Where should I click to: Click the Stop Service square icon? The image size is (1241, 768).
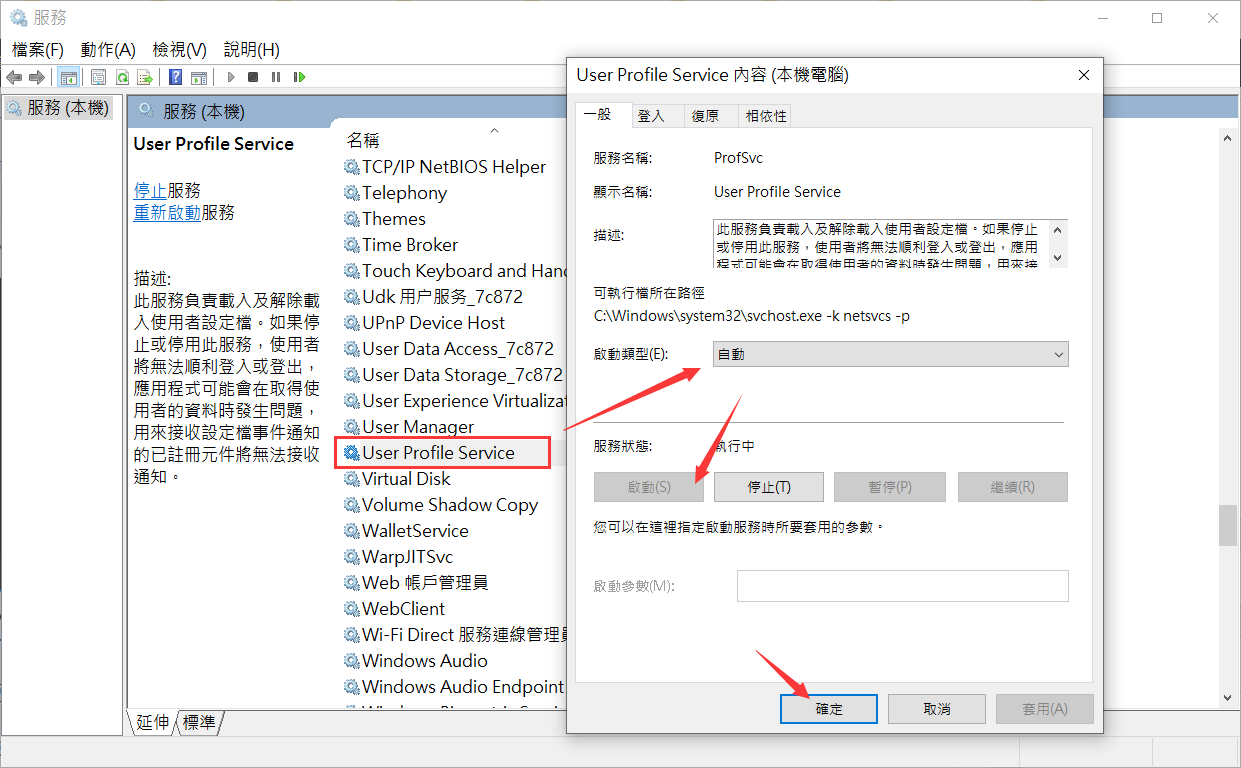pos(253,77)
